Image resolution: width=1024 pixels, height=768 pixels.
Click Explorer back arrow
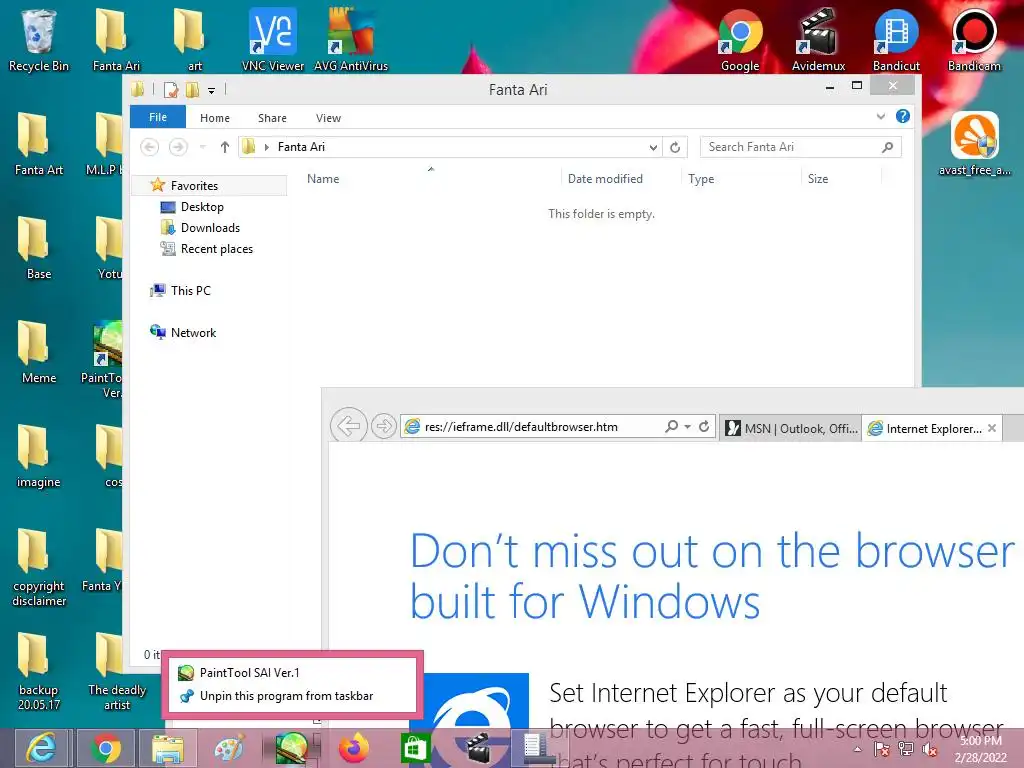point(150,147)
